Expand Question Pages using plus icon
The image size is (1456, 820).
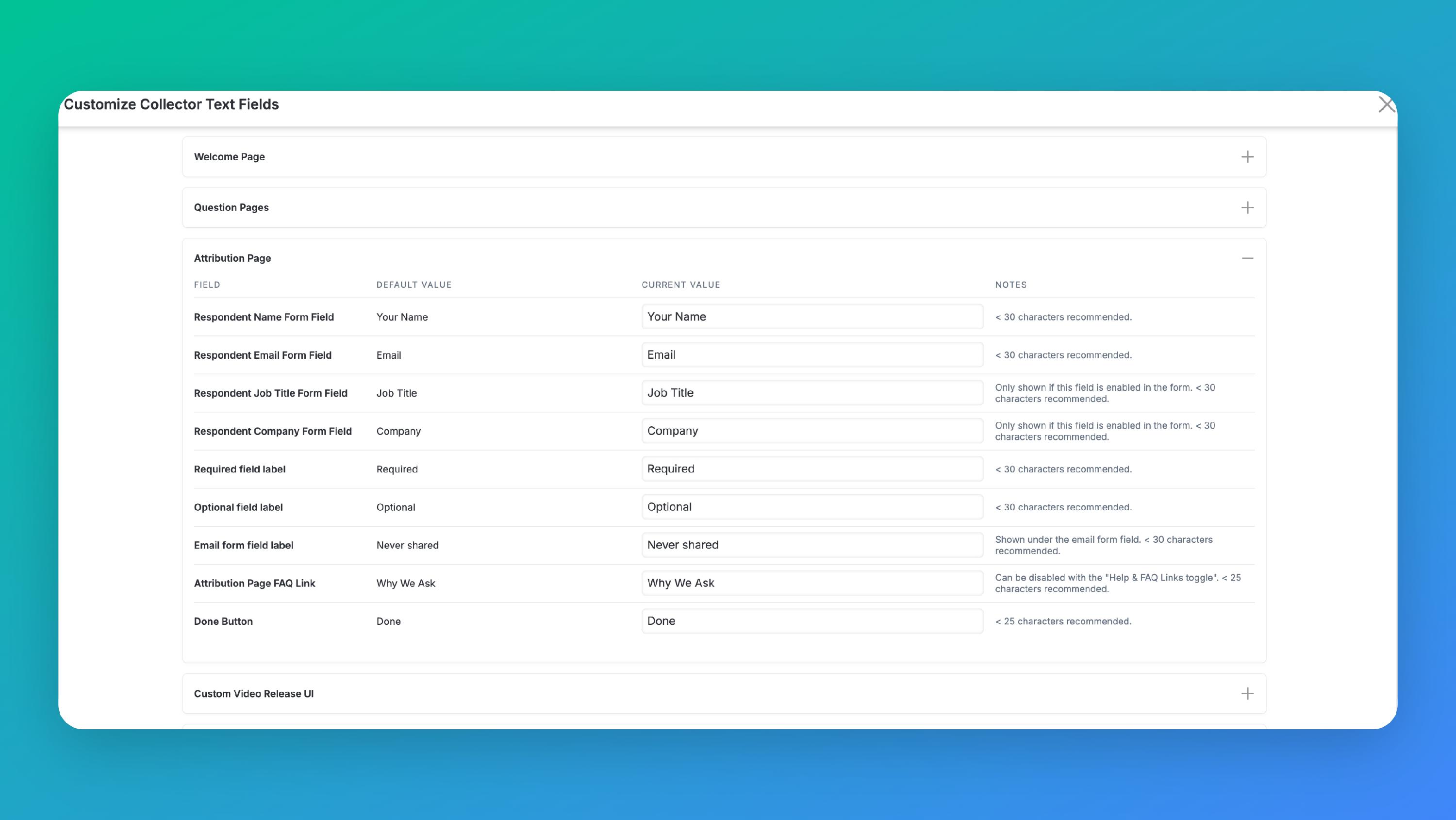1247,207
